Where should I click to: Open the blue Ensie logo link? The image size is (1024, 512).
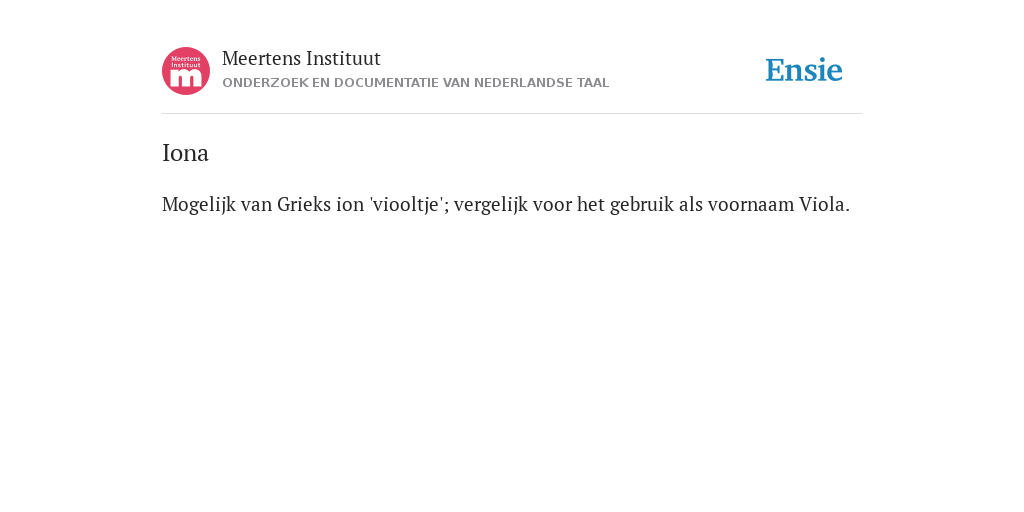point(804,70)
